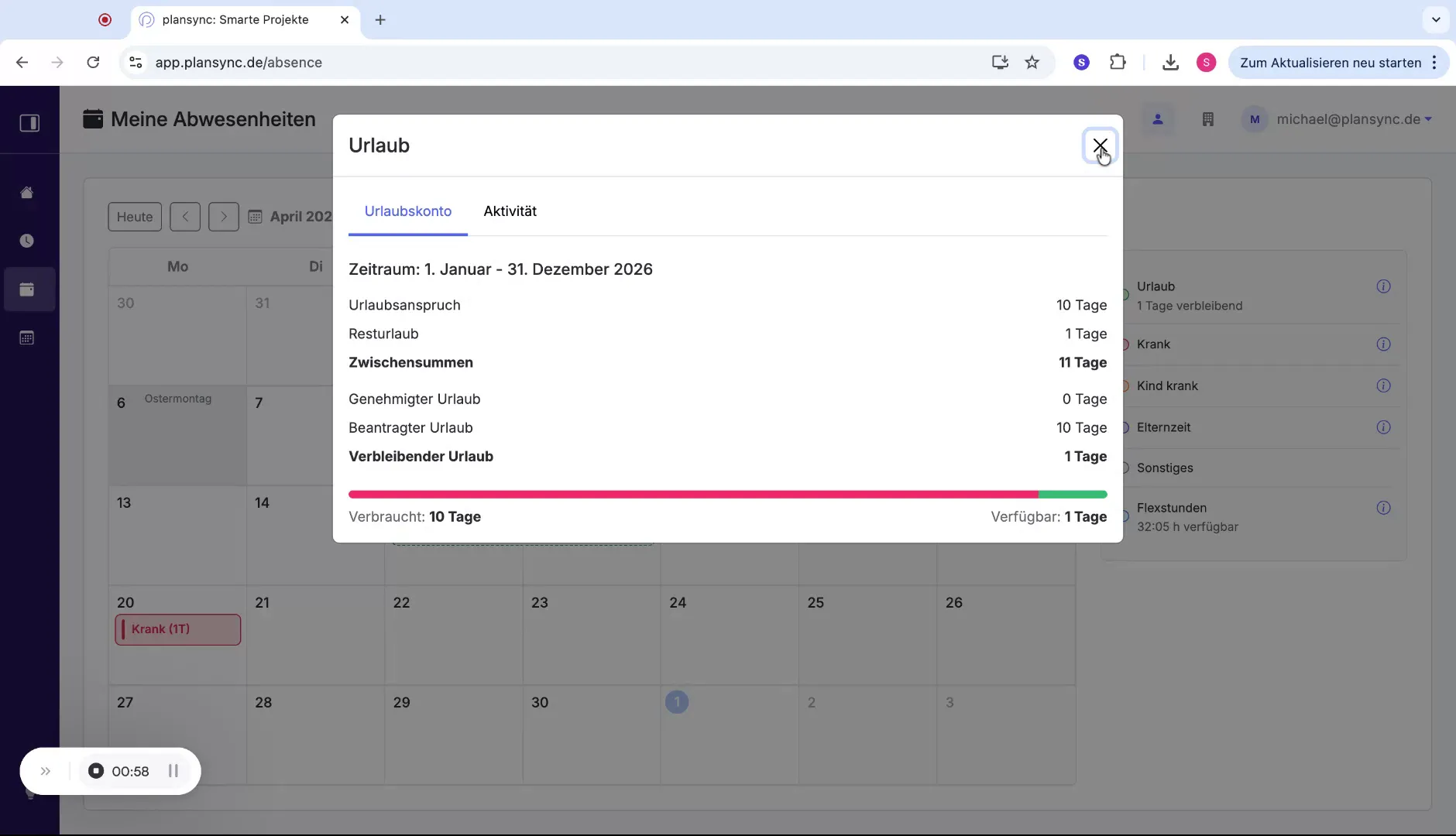Open the April month date picker
The width and height of the screenshot is (1456, 836).
(x=290, y=217)
